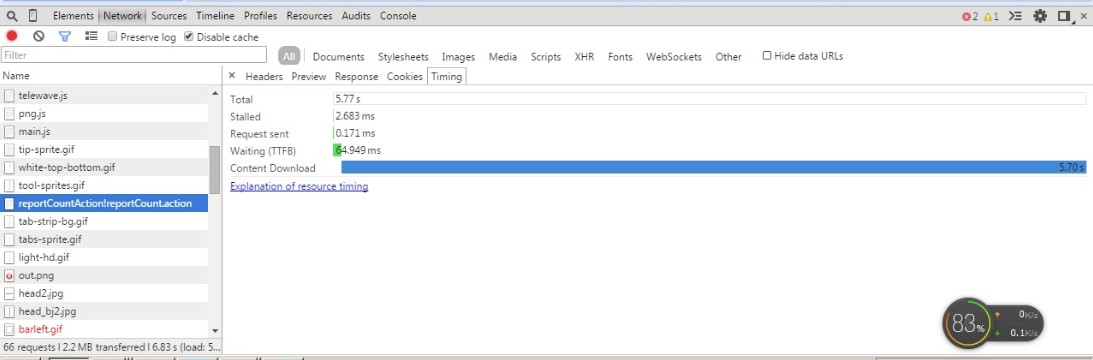Switch to Timeline panel
Image resolution: width=1093 pixels, height=360 pixels.
click(x=215, y=15)
